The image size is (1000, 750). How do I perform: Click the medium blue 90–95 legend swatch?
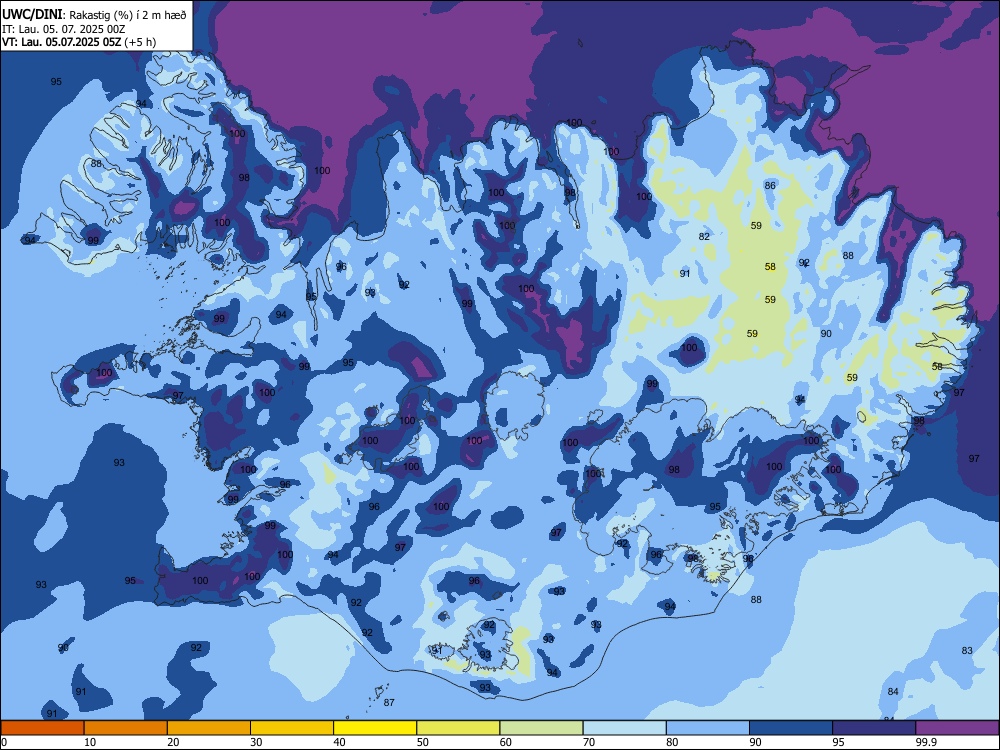click(791, 728)
